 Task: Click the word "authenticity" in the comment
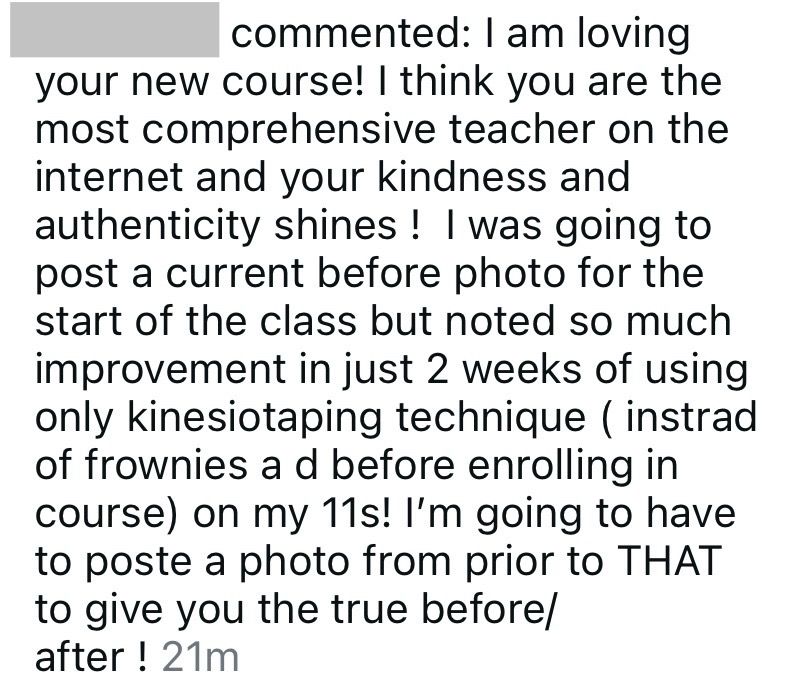[x=147, y=226]
